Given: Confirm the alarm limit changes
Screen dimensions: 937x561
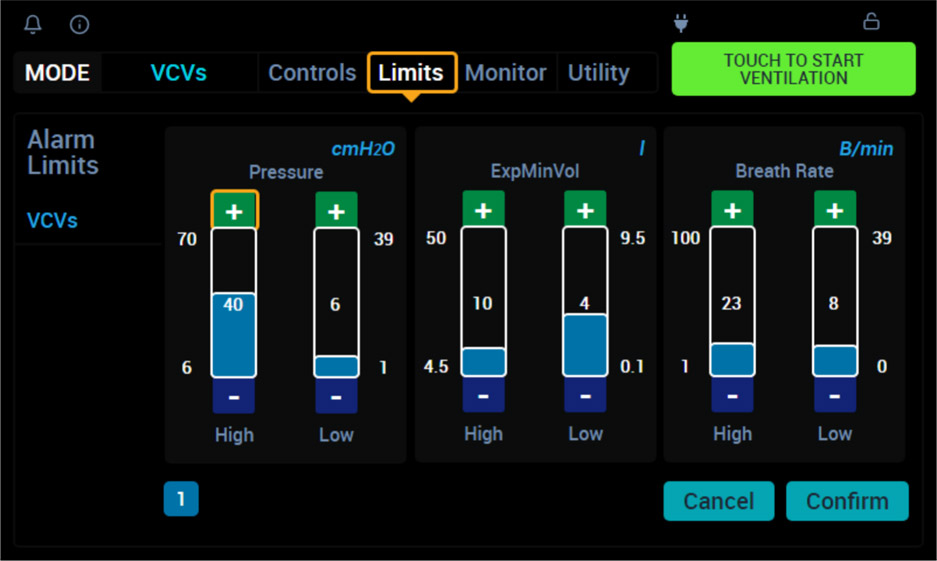Looking at the screenshot, I should coord(847,501).
